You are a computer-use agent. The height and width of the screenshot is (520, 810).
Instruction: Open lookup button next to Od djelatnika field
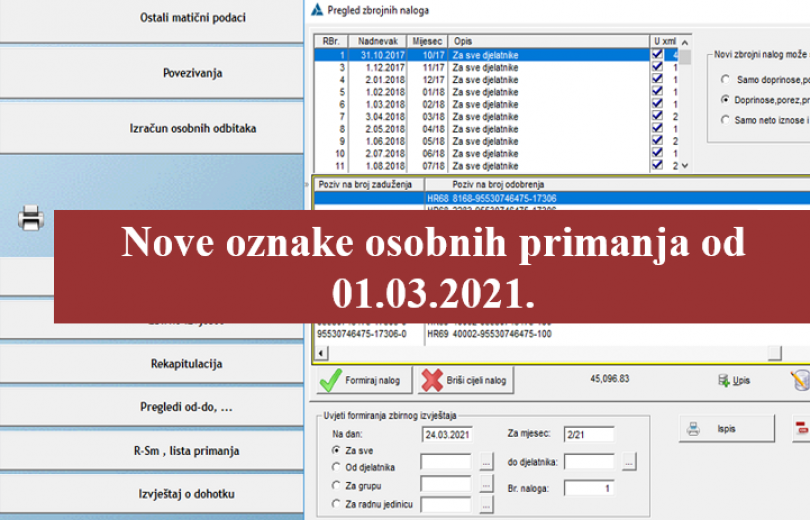click(x=486, y=462)
